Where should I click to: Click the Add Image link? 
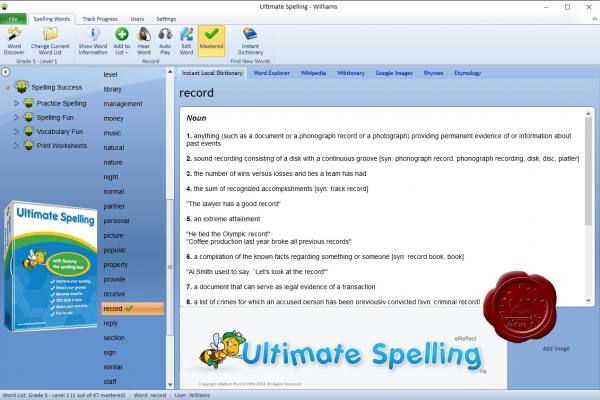(556, 349)
